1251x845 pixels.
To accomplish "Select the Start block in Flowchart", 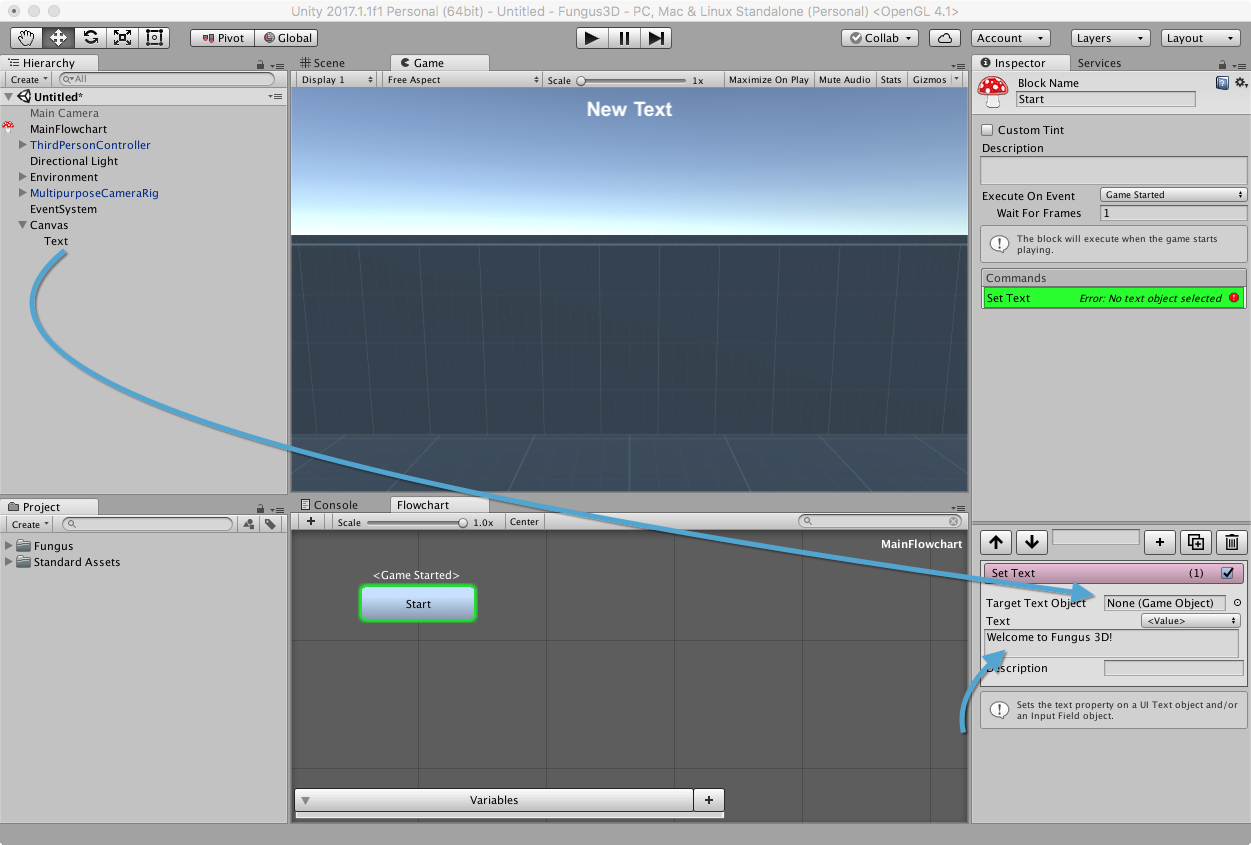I will coord(418,604).
